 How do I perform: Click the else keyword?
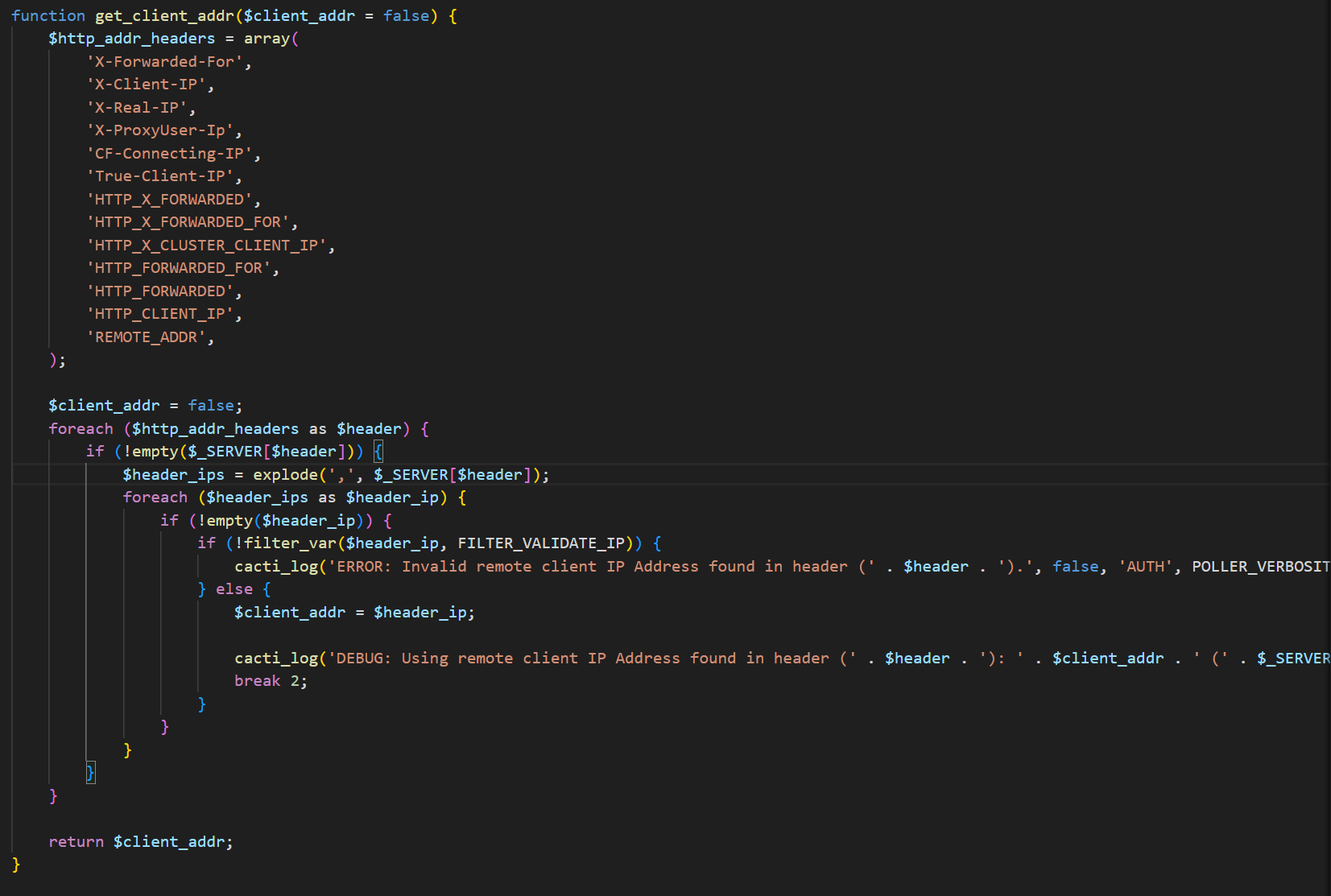234,589
